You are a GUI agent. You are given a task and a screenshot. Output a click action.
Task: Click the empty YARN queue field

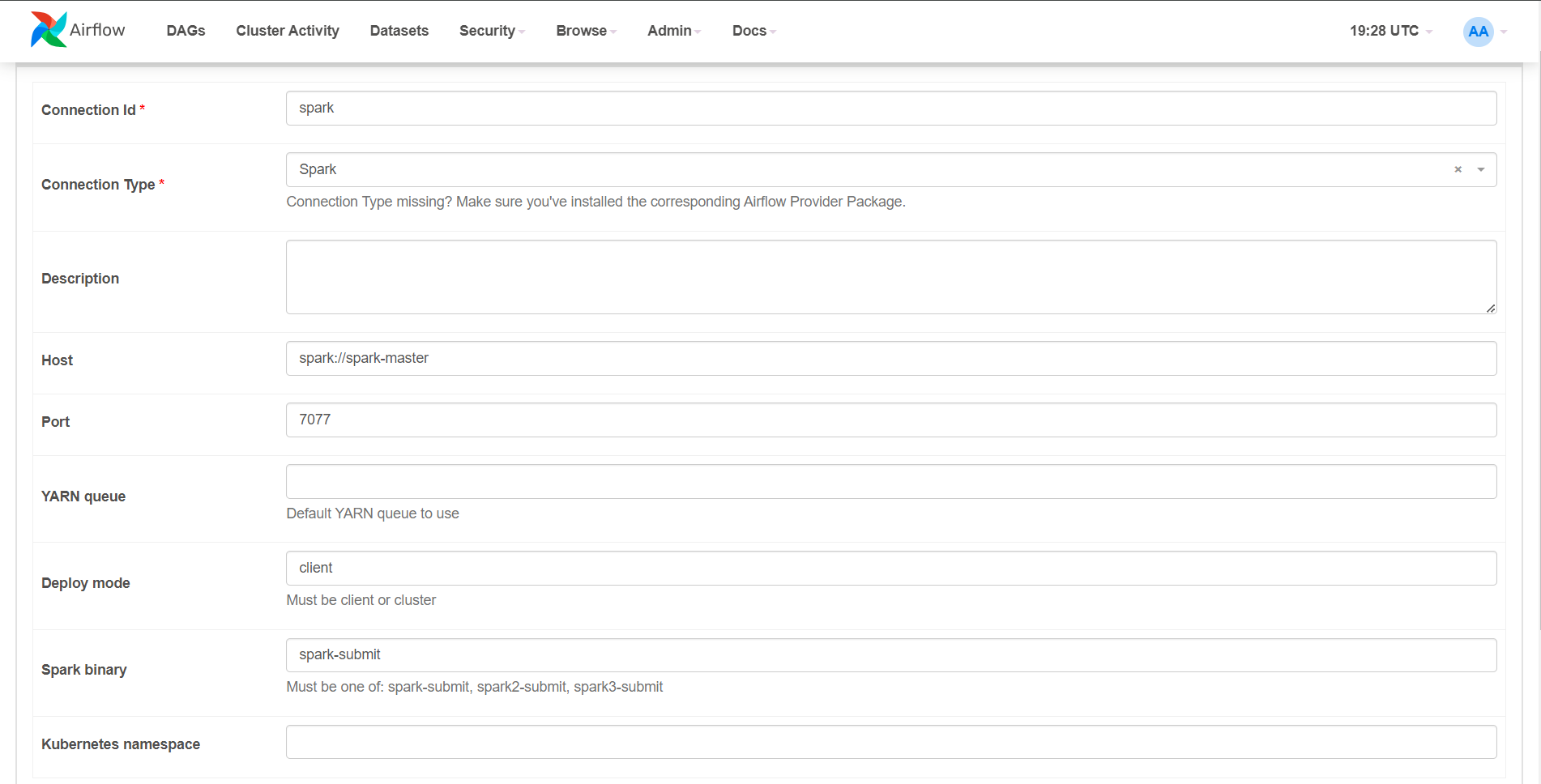(891, 481)
